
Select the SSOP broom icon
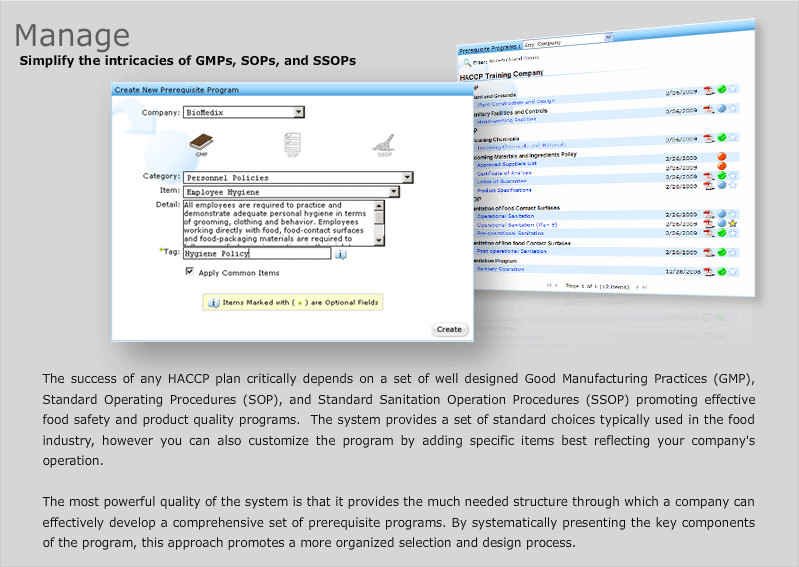(384, 143)
